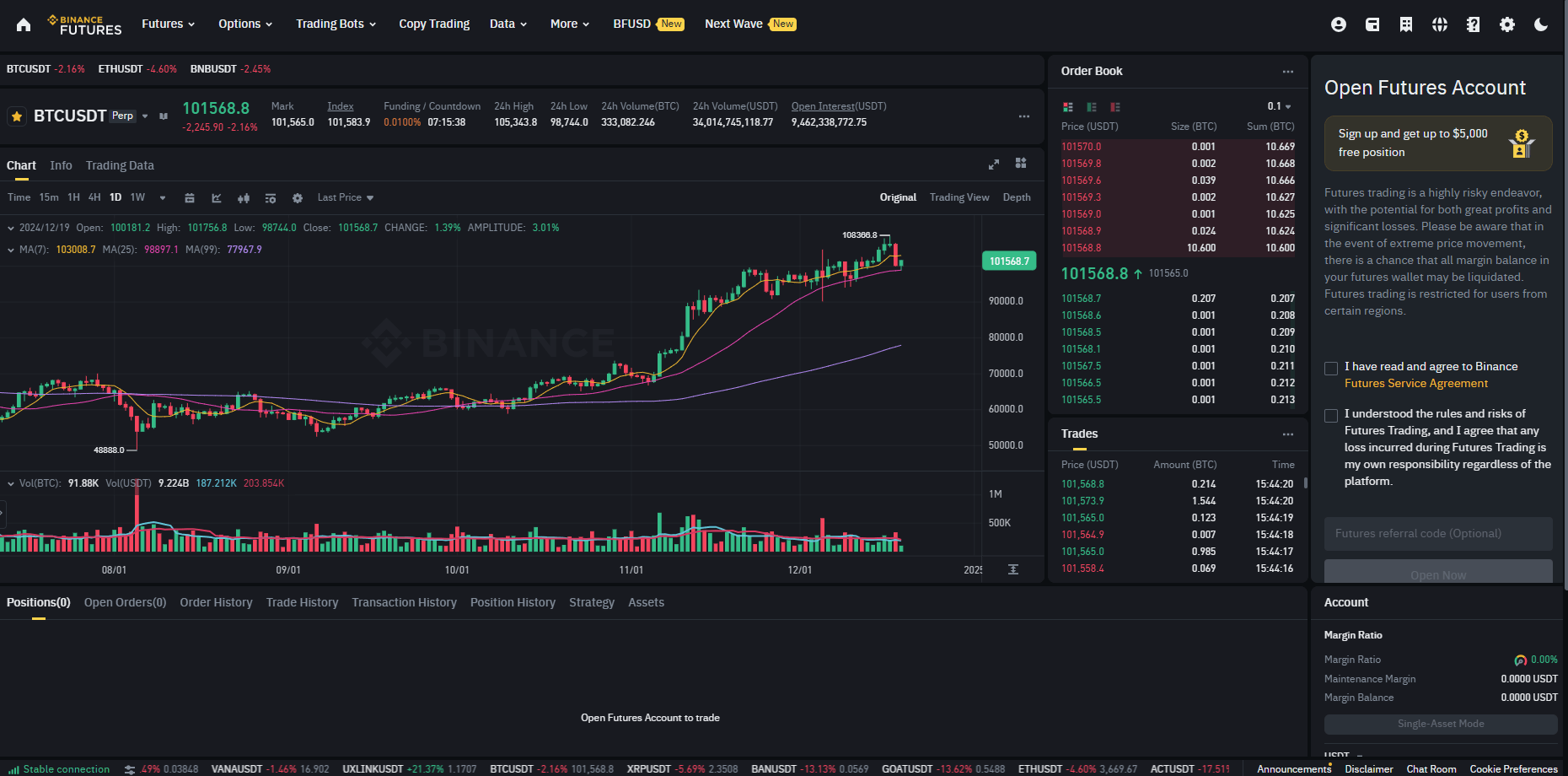
Task: Click the Open Now button
Action: (1438, 573)
